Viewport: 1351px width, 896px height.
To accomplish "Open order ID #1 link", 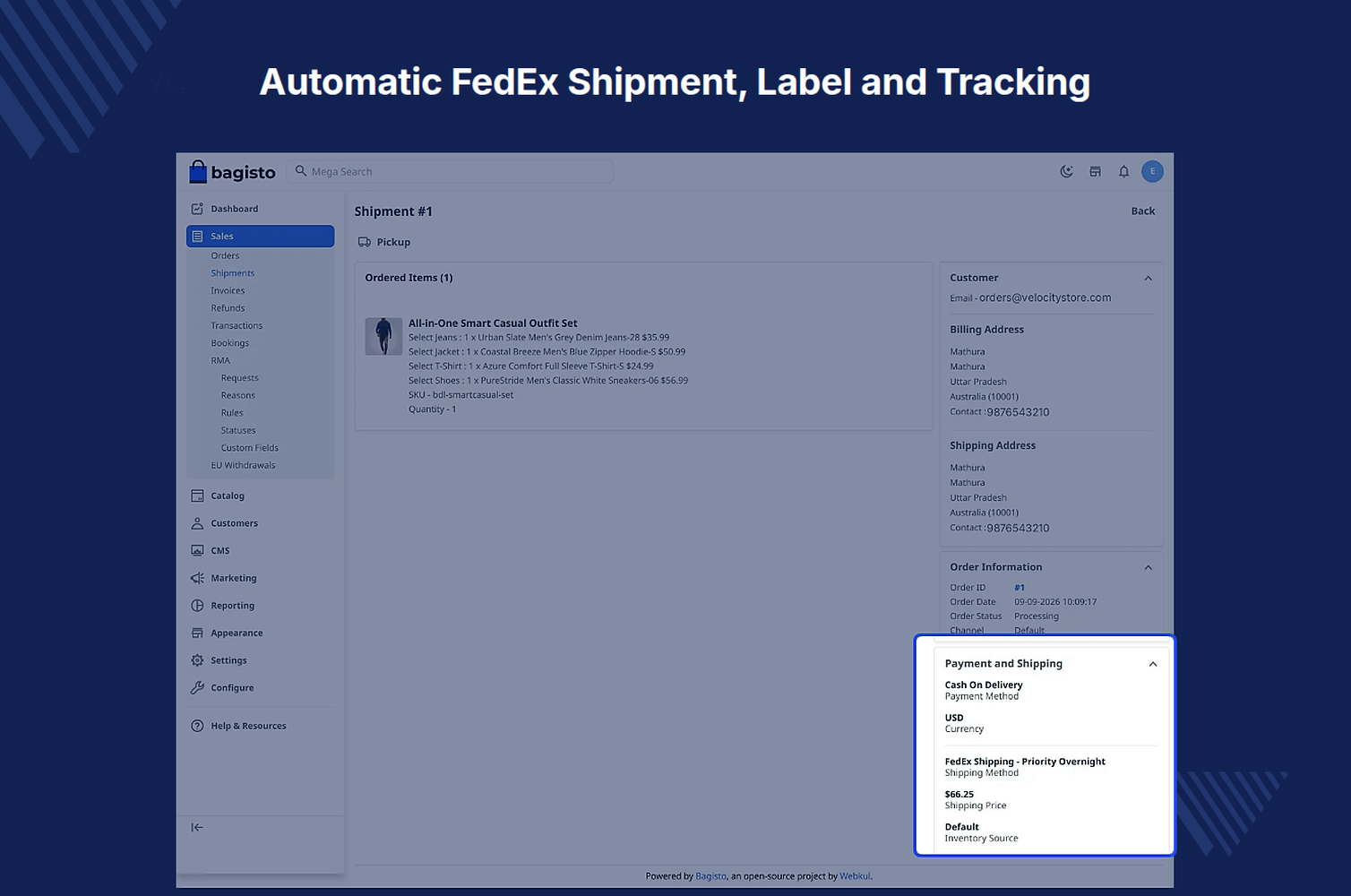I will (x=1020, y=588).
